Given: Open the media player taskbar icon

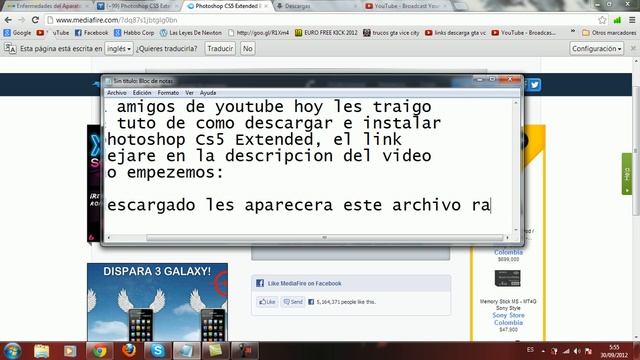Looking at the screenshot, I should pos(70,351).
